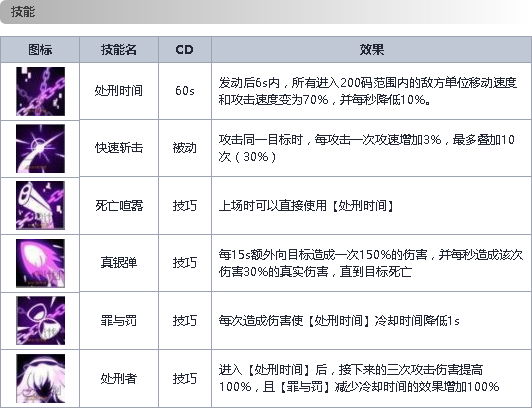This screenshot has width=532, height=408.
Task: Select the 真银弹 skill name
Action: [x=119, y=263]
